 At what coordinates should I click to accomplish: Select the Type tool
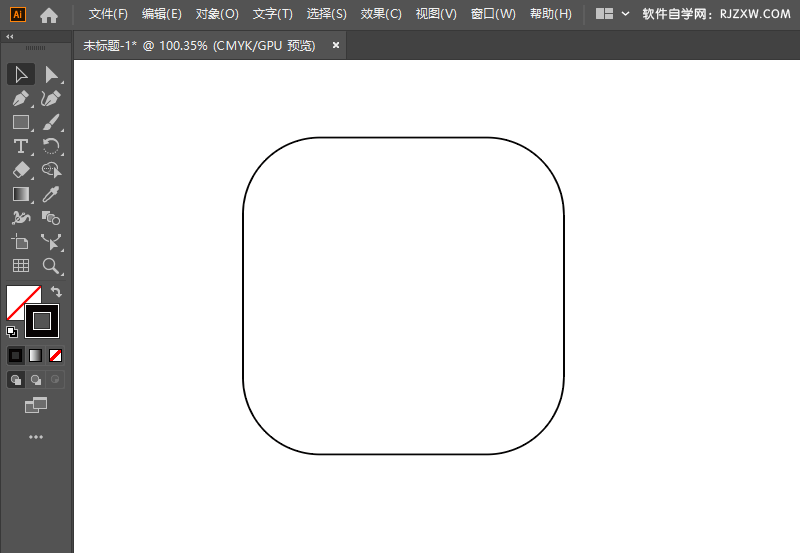pyautogui.click(x=20, y=146)
